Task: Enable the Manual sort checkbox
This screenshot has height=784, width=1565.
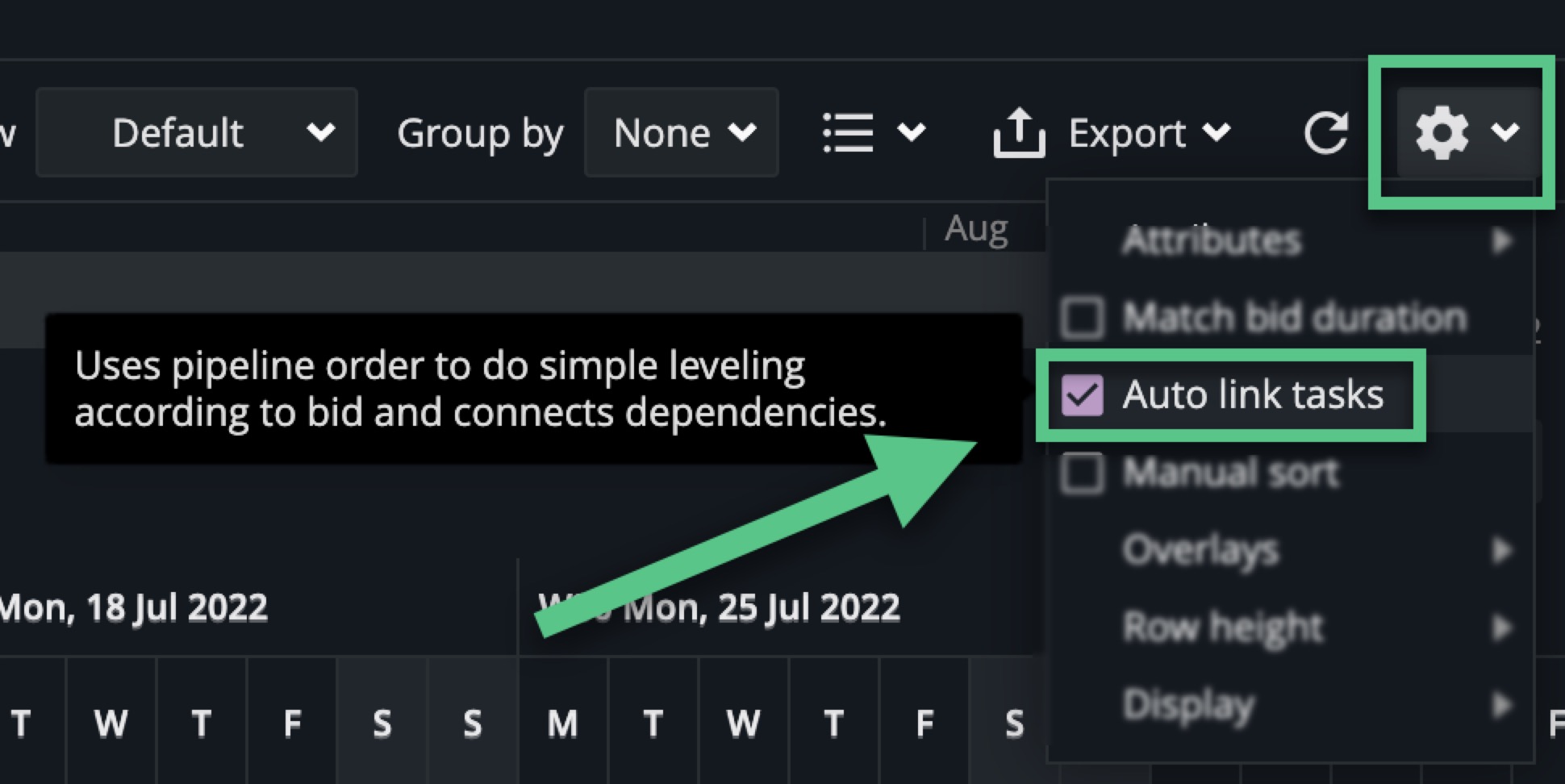Action: [1082, 473]
